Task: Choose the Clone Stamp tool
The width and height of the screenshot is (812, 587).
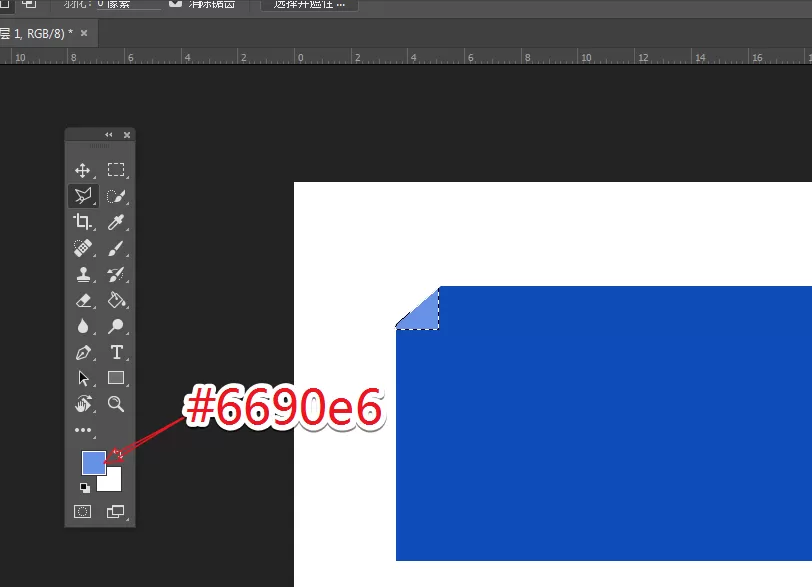Action: [83, 274]
